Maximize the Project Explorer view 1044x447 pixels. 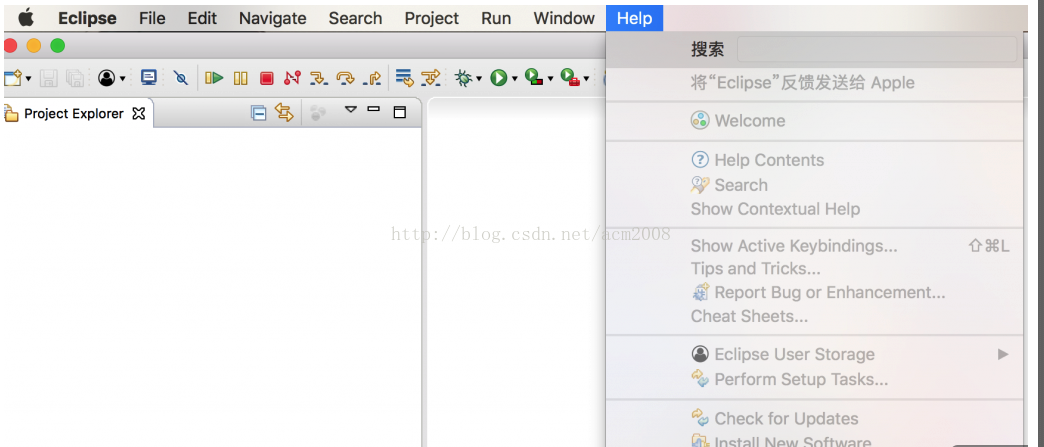click(x=399, y=112)
